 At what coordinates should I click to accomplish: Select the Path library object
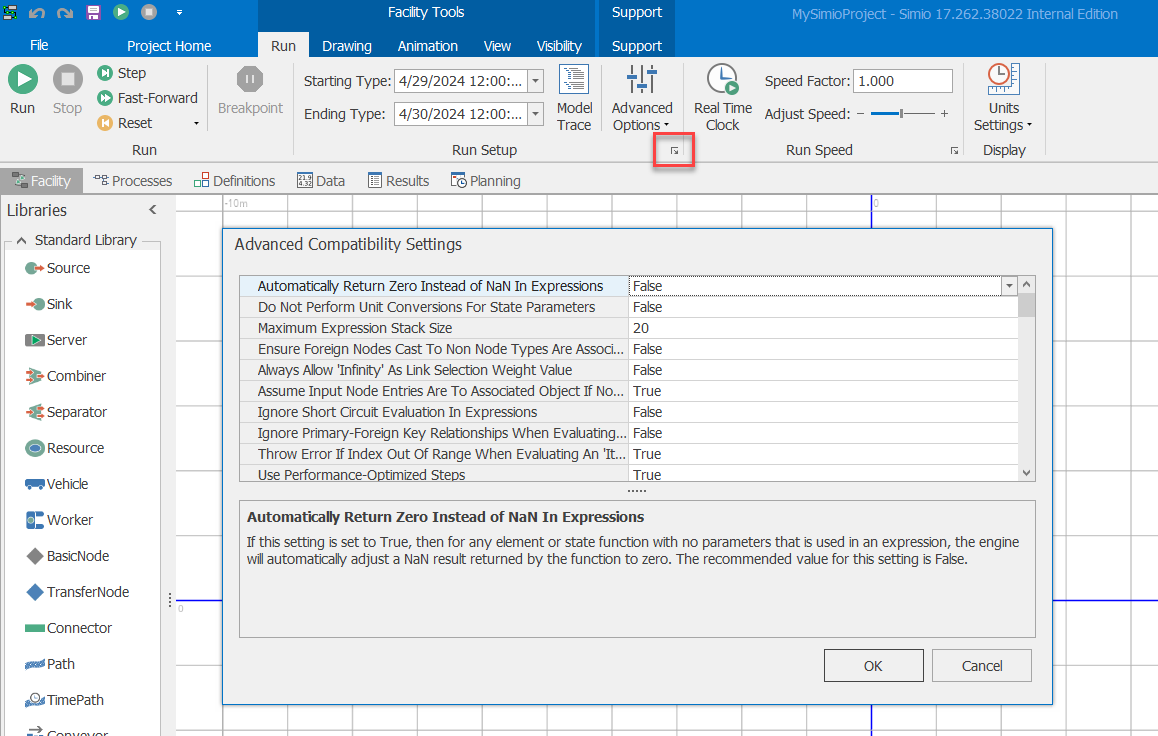[x=49, y=664]
